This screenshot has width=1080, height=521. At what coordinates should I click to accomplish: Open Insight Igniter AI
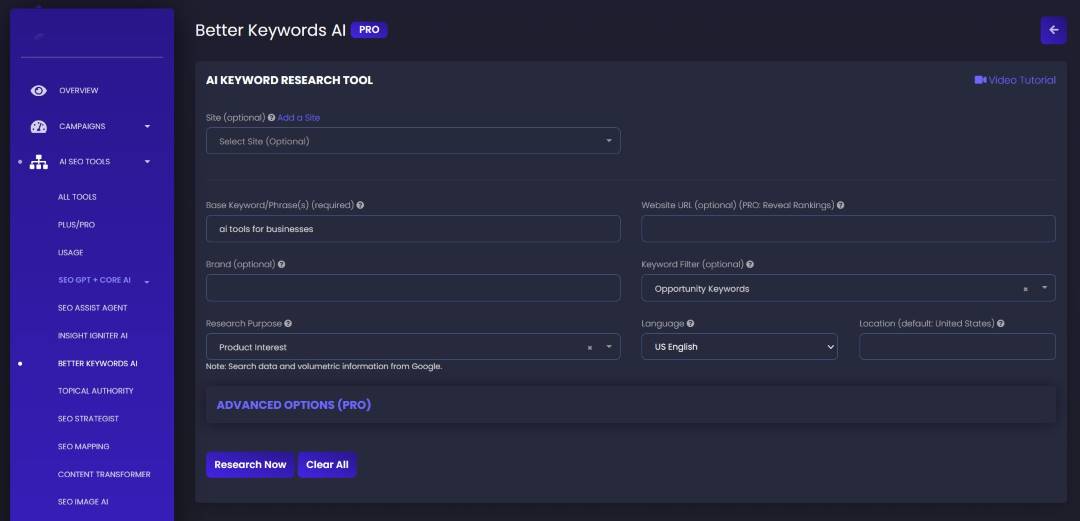(x=92, y=336)
